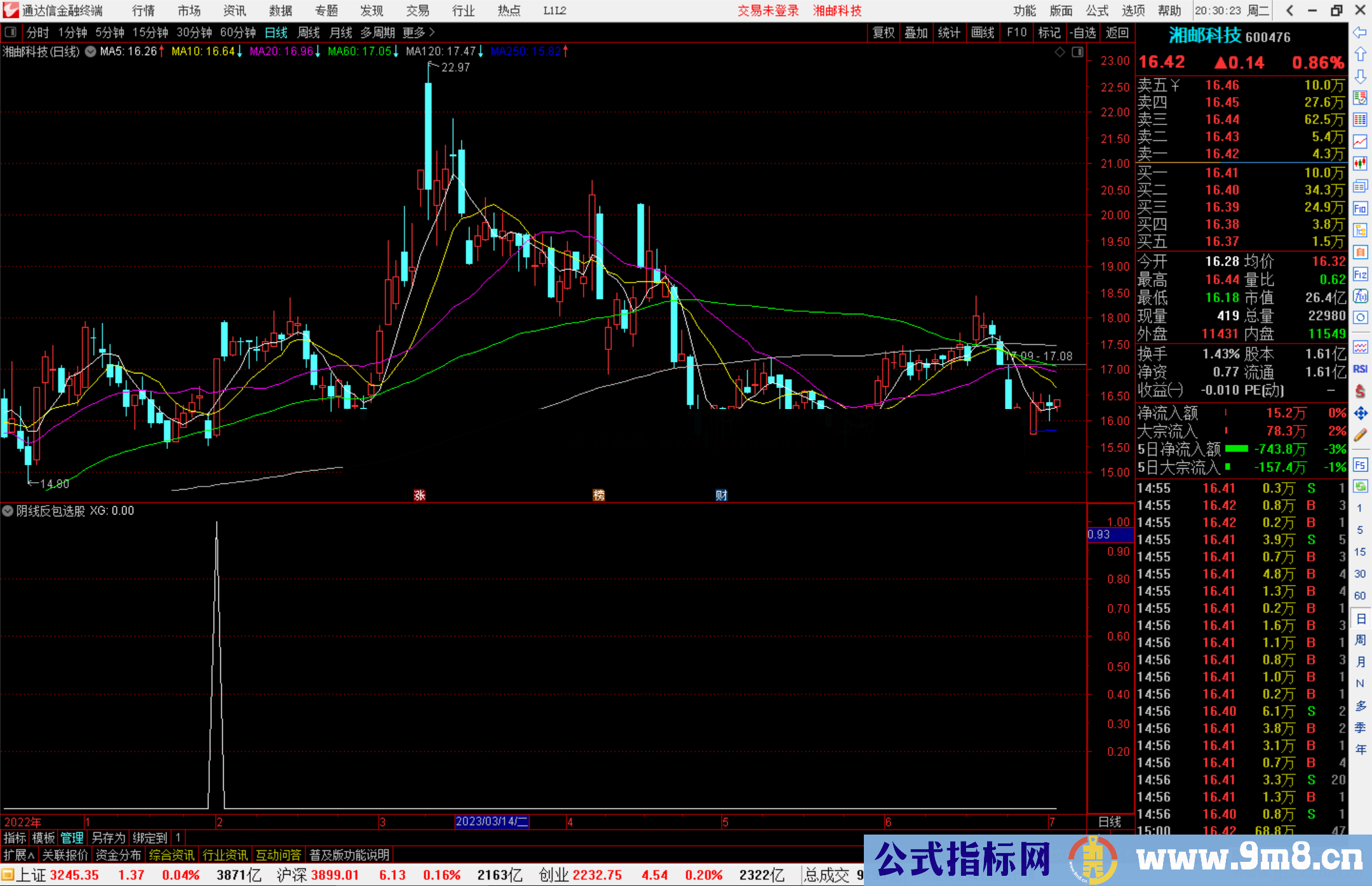
Task: Expand the 更多 period options chevron
Action: pos(432,32)
